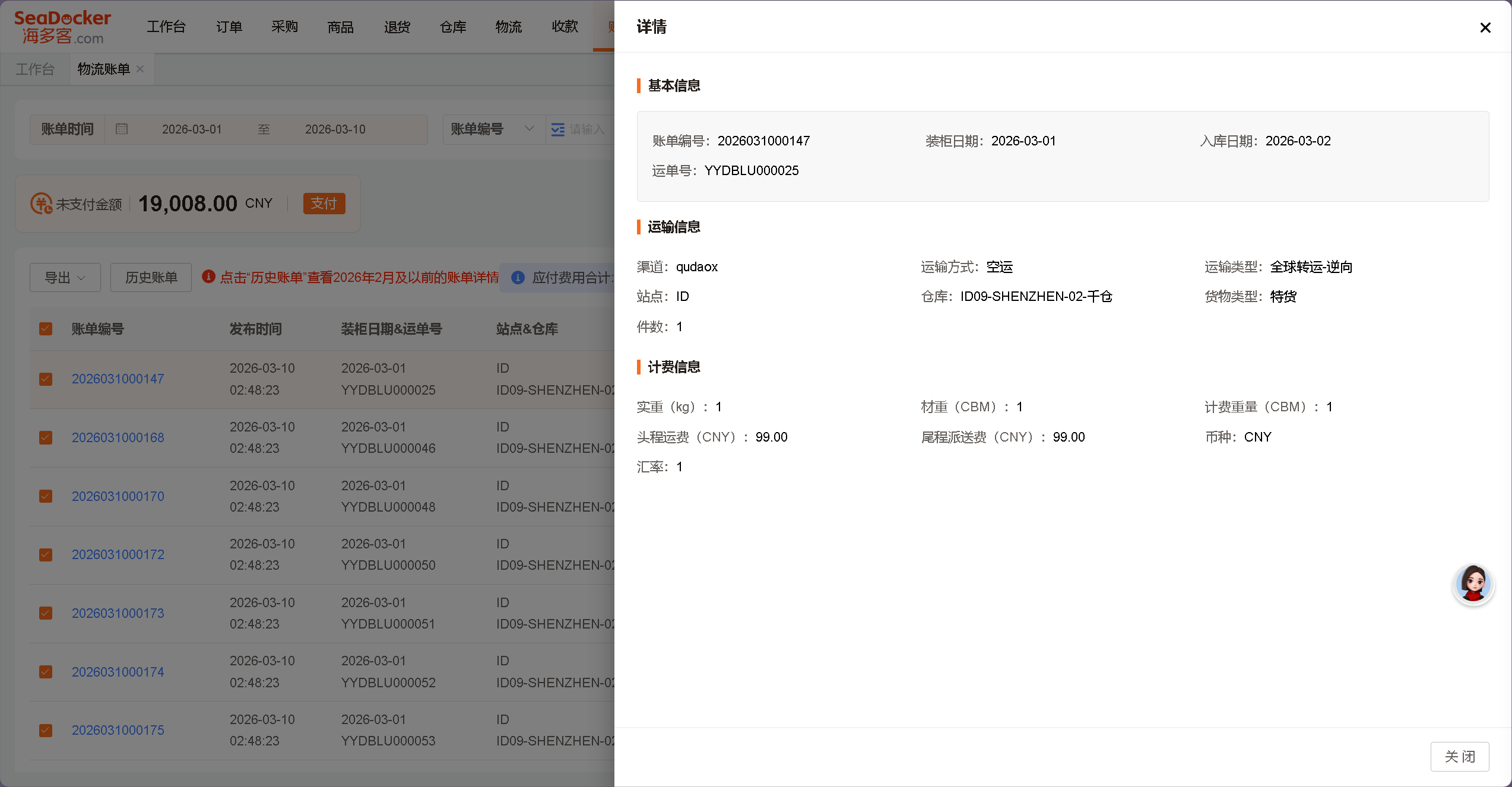The width and height of the screenshot is (1512, 787).
Task: Uncheck bill 2026031000147's row checkbox
Action: coord(46,379)
